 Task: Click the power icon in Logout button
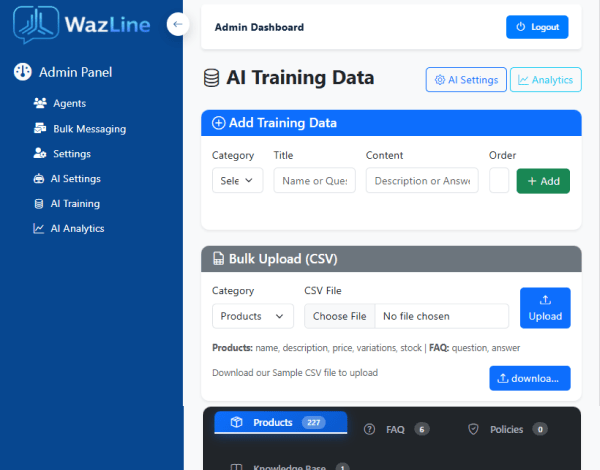pos(520,27)
